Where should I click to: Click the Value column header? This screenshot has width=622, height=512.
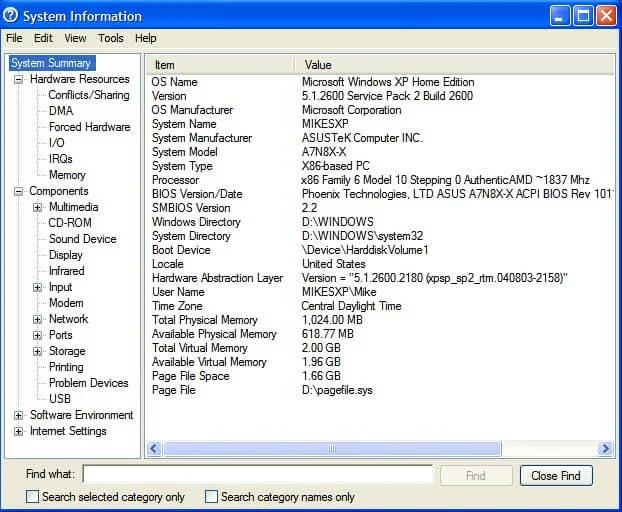pyautogui.click(x=455, y=65)
